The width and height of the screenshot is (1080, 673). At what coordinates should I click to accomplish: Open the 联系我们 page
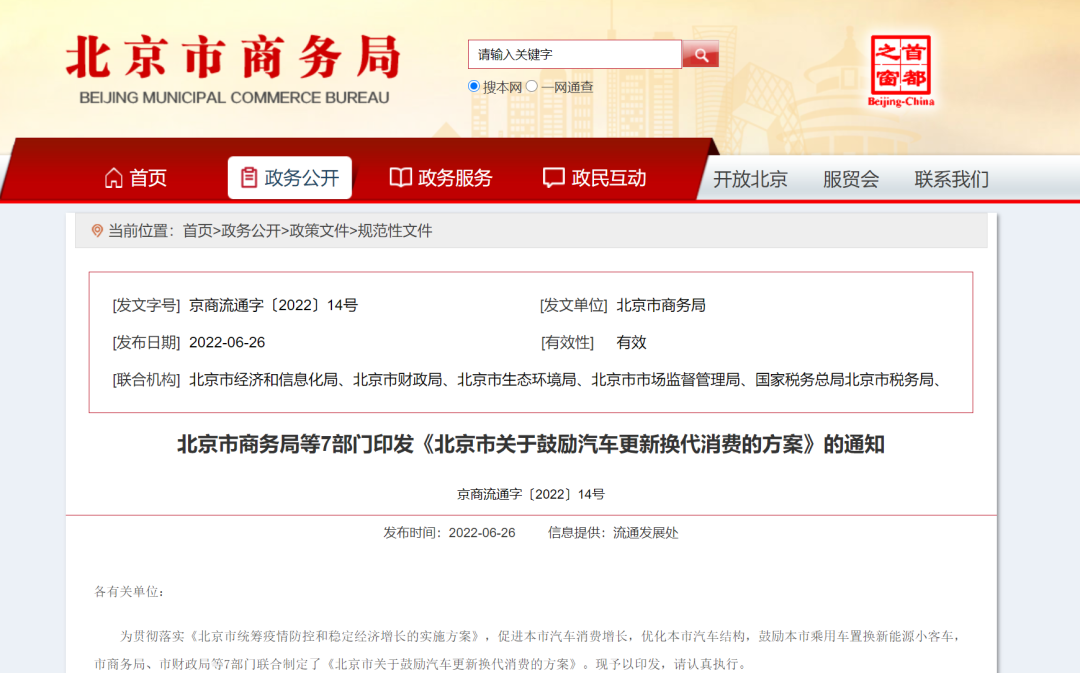click(951, 179)
